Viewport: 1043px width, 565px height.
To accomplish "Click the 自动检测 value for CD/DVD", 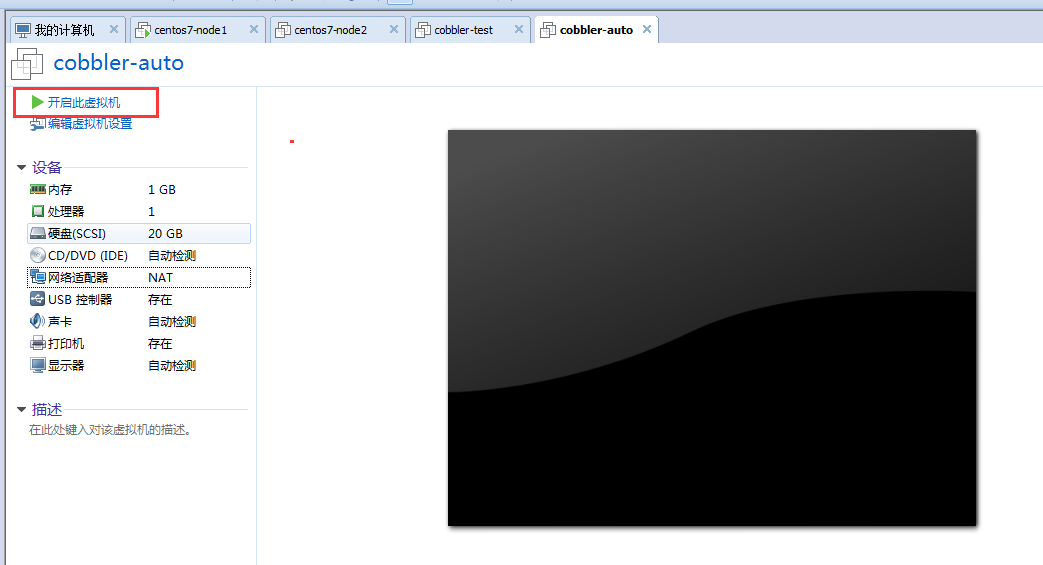I will pyautogui.click(x=172, y=256).
